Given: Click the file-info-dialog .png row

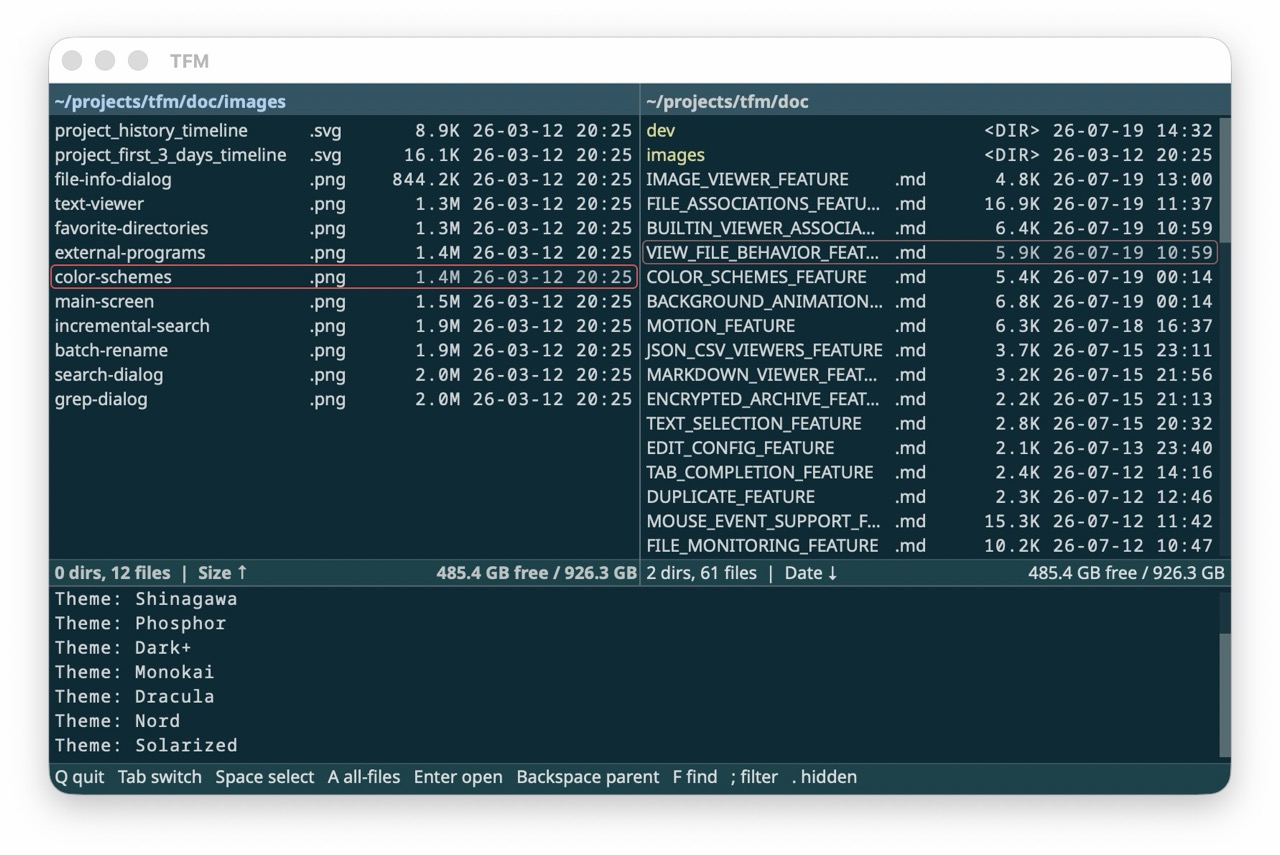Looking at the screenshot, I should 344,180.
